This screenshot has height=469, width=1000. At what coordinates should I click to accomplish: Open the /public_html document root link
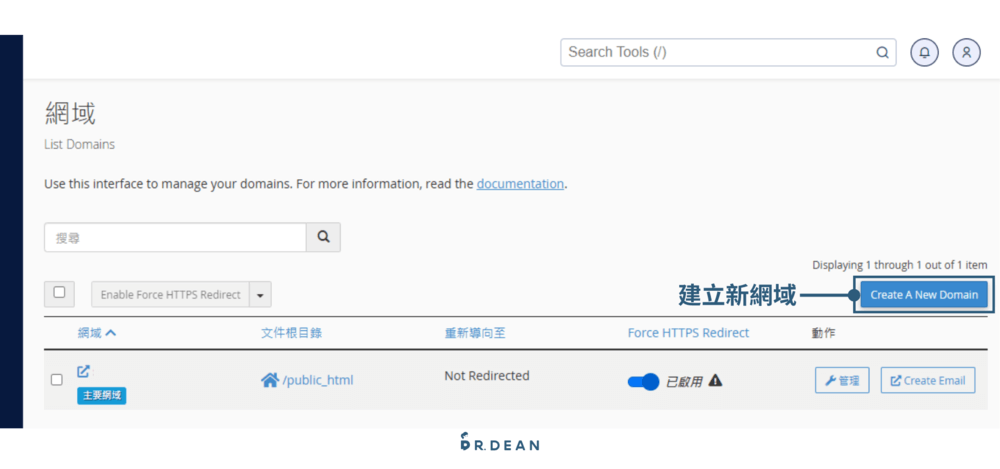click(x=318, y=380)
